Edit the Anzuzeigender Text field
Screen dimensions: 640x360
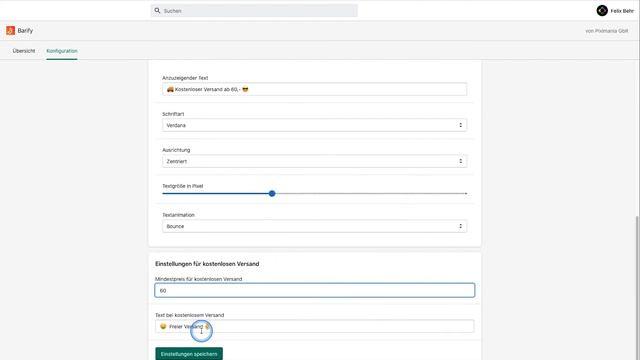pyautogui.click(x=314, y=89)
